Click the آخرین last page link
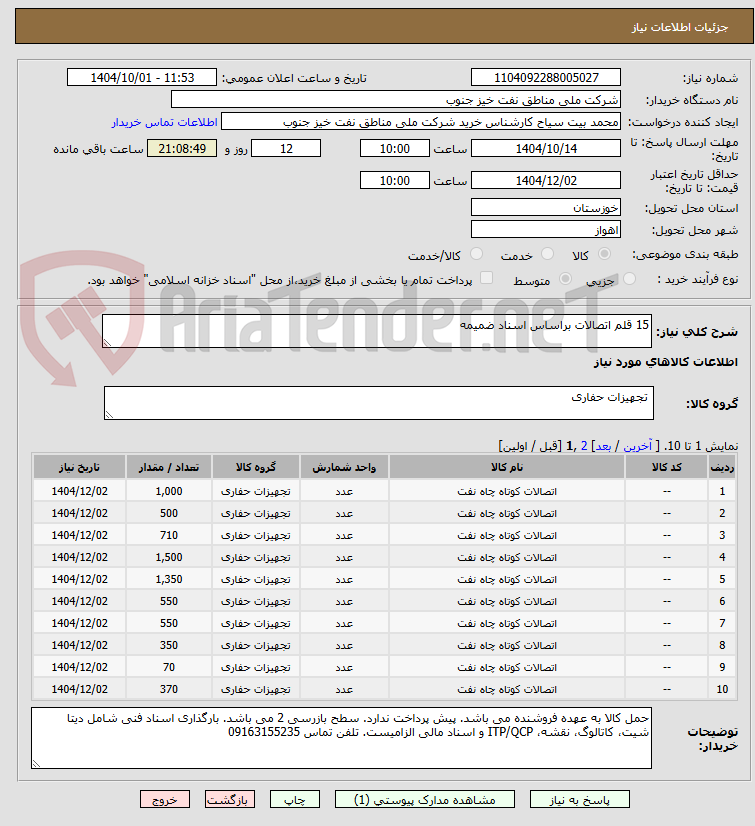This screenshot has height=826, width=755. [638, 446]
